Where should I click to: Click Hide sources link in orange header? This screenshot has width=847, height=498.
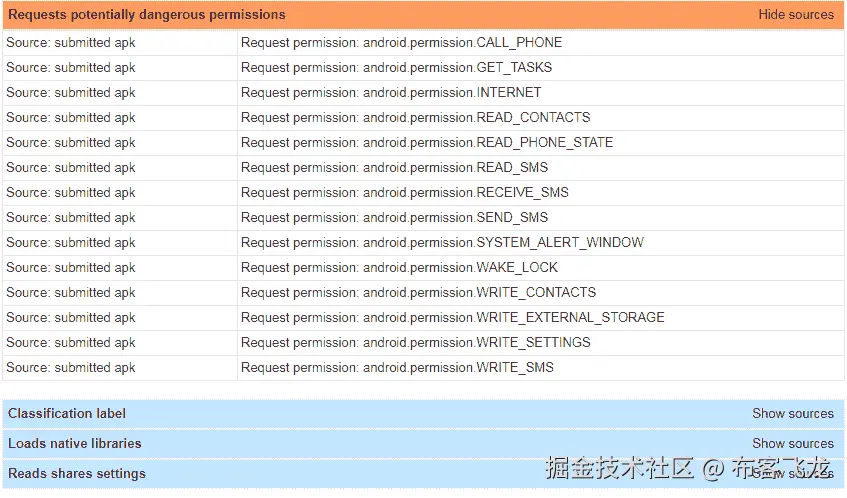coord(795,15)
